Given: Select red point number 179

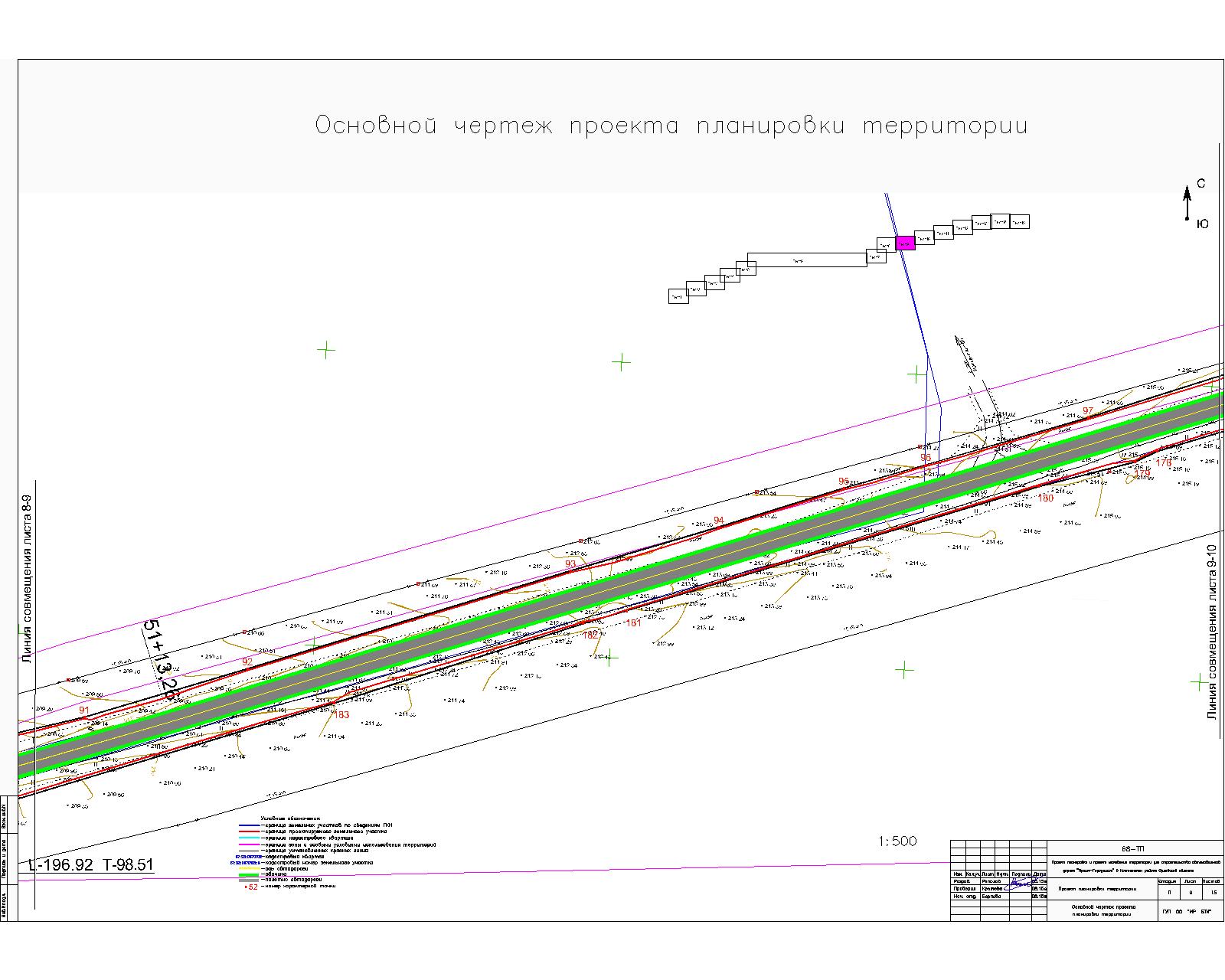Looking at the screenshot, I should point(1142,473).
